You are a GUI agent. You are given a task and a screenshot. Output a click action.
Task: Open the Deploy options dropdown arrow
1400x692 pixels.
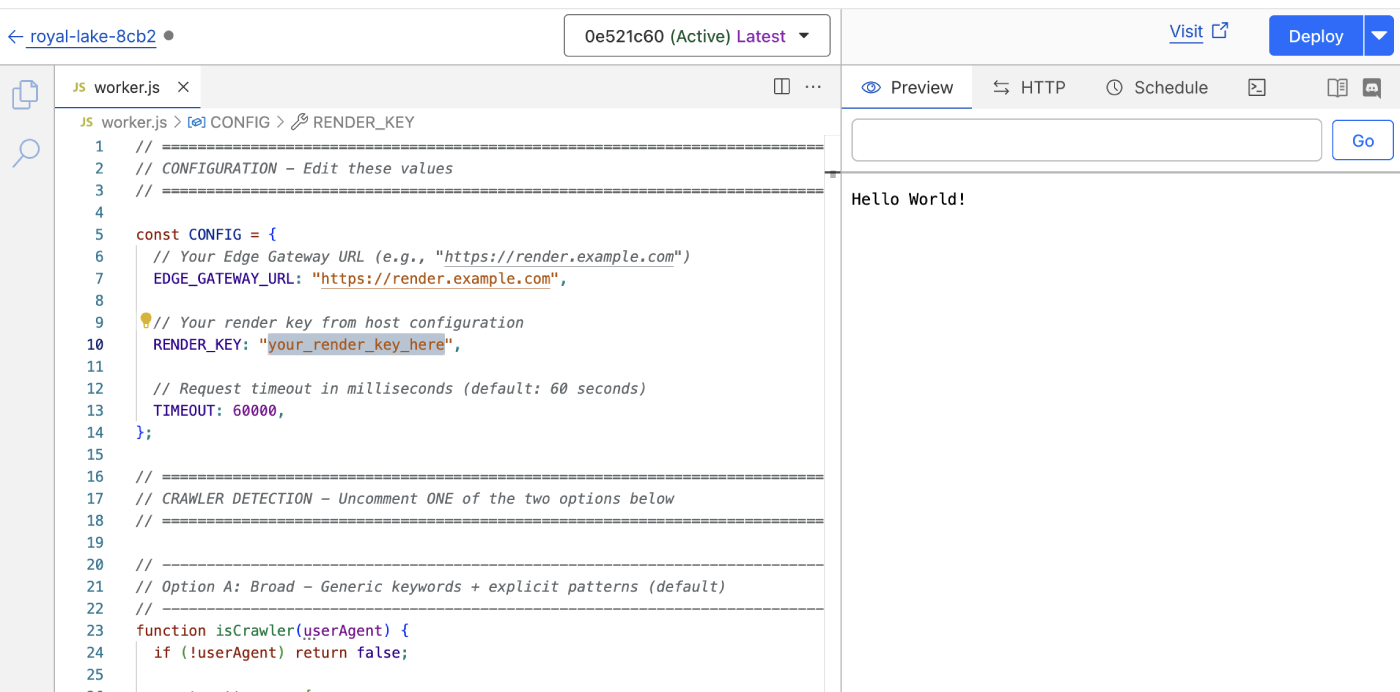[x=1381, y=35]
